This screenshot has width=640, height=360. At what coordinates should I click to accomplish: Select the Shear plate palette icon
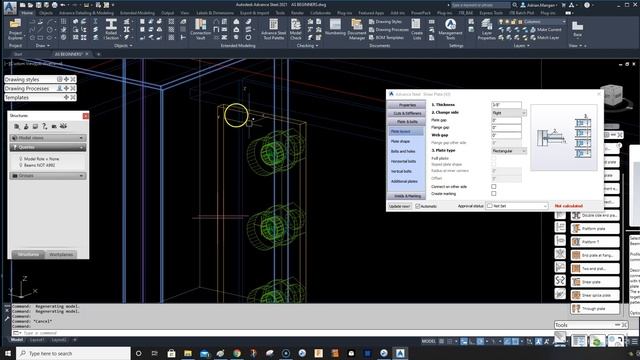pos(576,282)
